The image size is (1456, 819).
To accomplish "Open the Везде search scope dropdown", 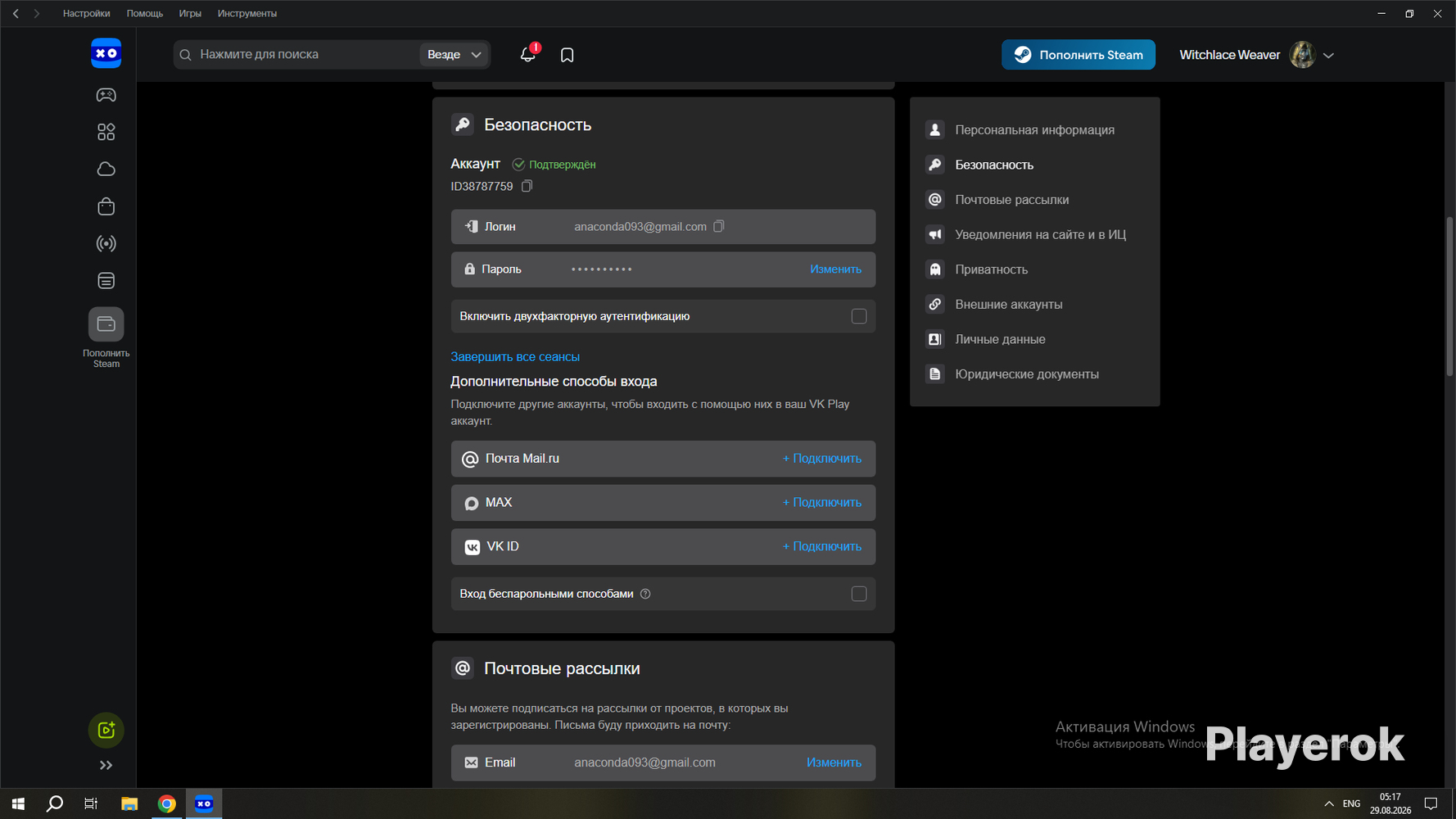I will point(454,55).
